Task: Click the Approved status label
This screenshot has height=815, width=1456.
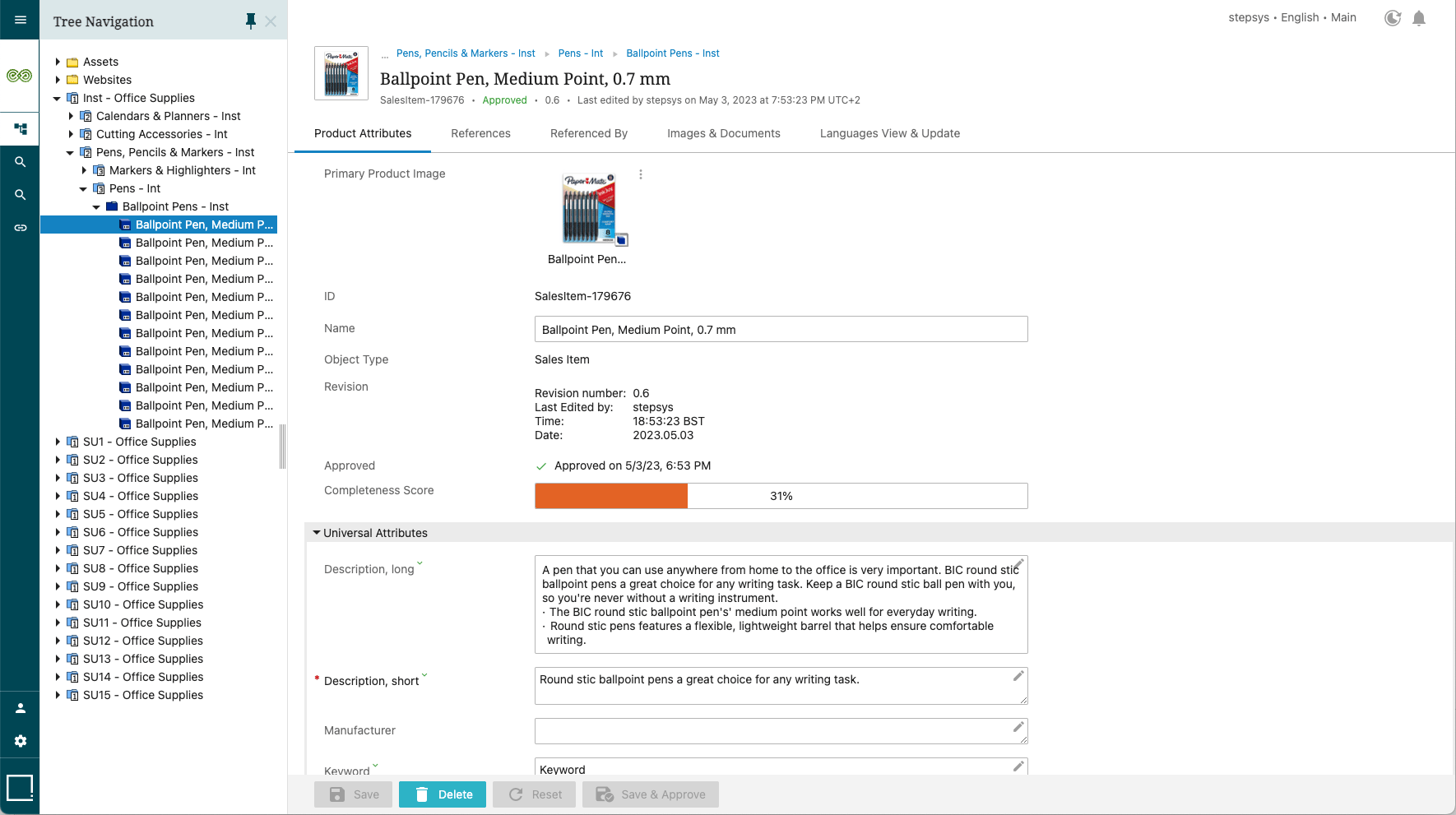Action: [x=504, y=100]
